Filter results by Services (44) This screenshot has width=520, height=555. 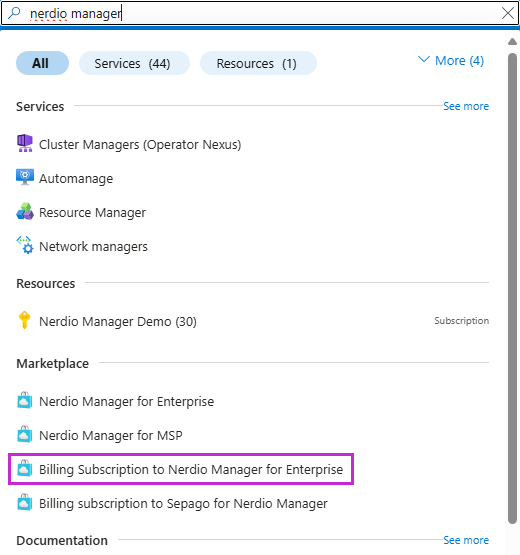134,63
